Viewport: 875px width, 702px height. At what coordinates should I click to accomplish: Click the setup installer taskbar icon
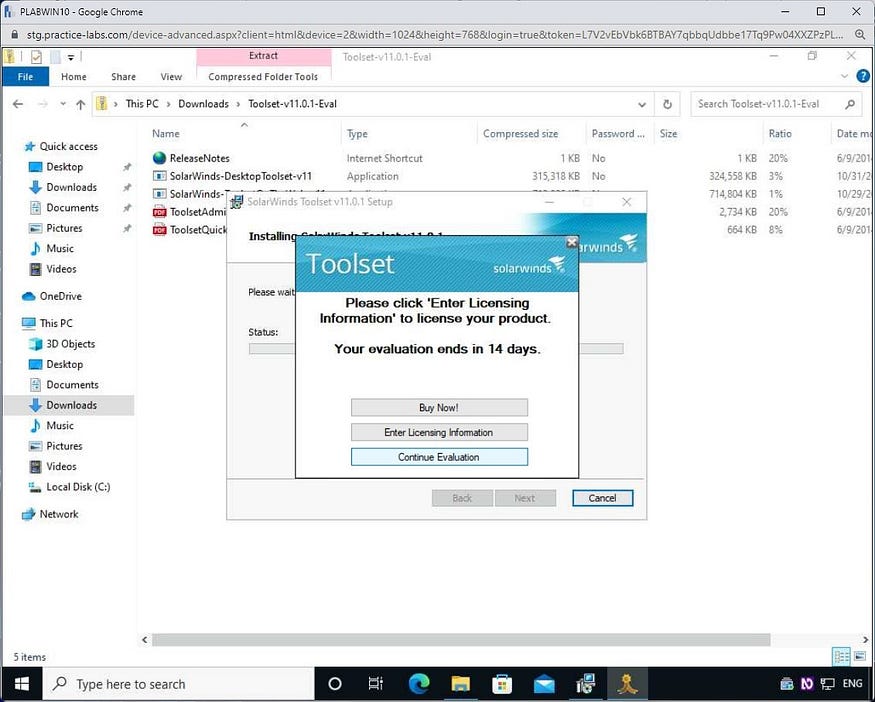click(x=586, y=684)
